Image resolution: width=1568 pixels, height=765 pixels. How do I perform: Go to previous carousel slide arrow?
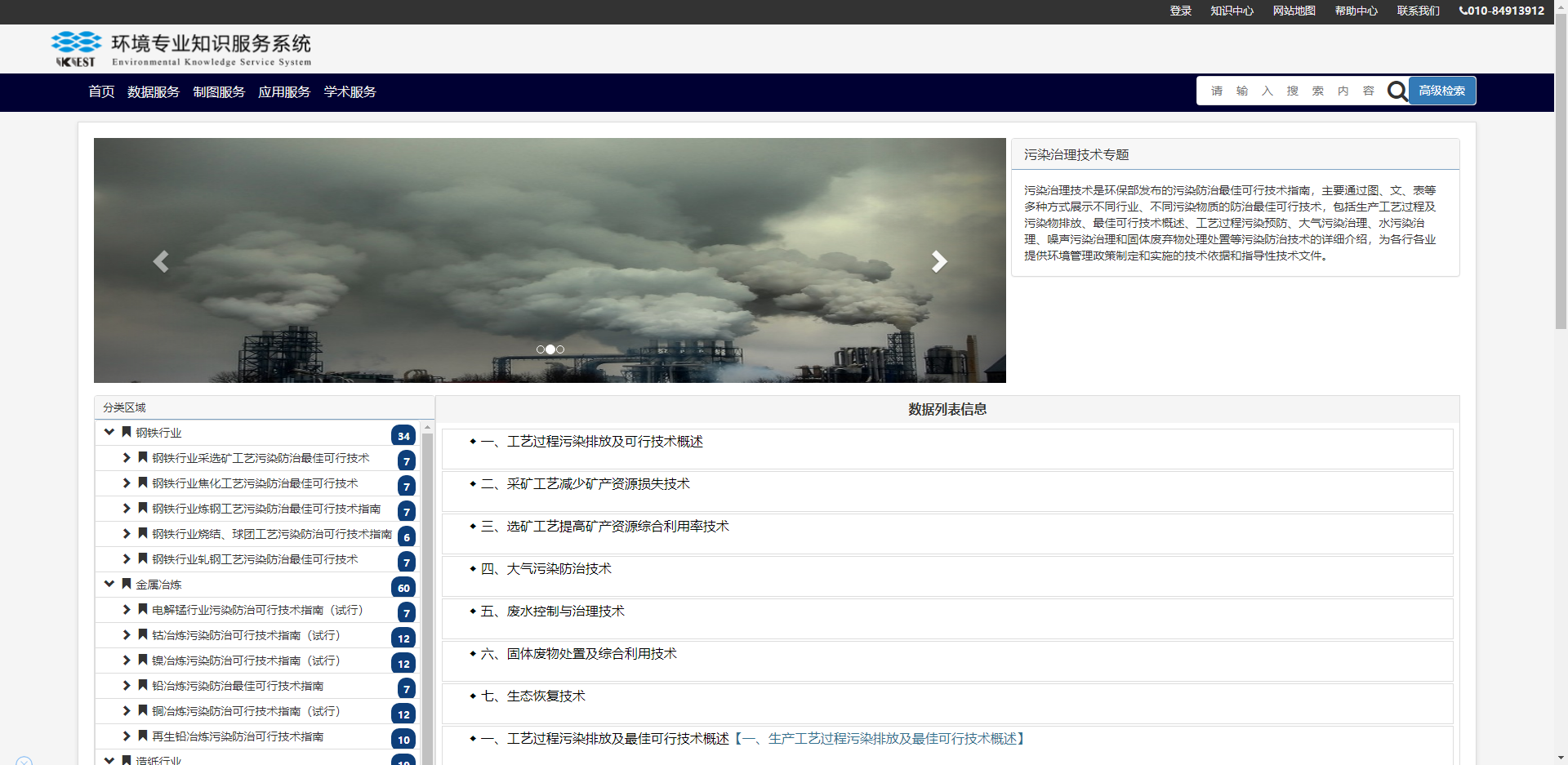coord(161,261)
